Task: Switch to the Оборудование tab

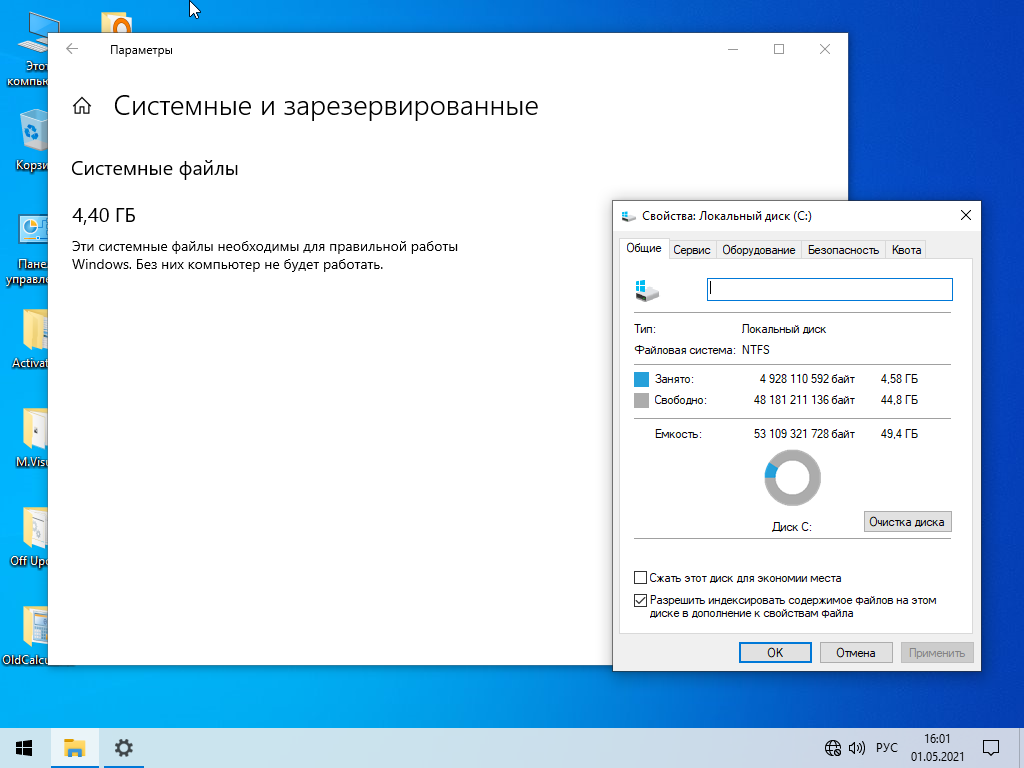Action: [x=758, y=249]
